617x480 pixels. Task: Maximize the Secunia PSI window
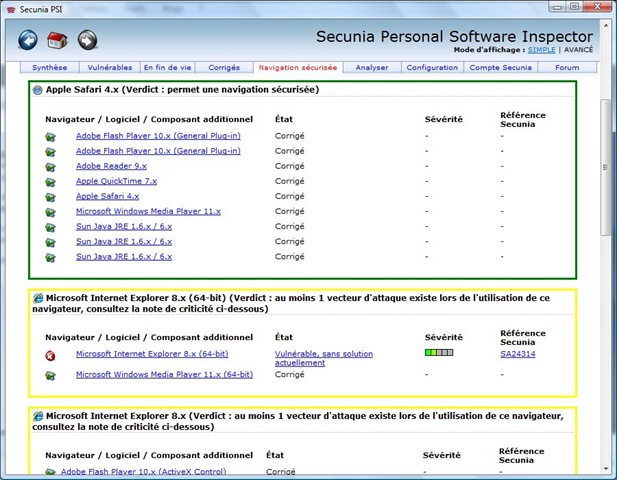(574, 7)
